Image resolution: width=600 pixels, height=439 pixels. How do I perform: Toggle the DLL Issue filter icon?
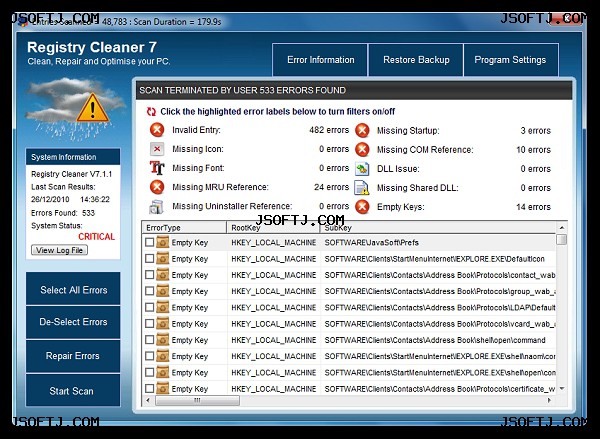tap(362, 169)
